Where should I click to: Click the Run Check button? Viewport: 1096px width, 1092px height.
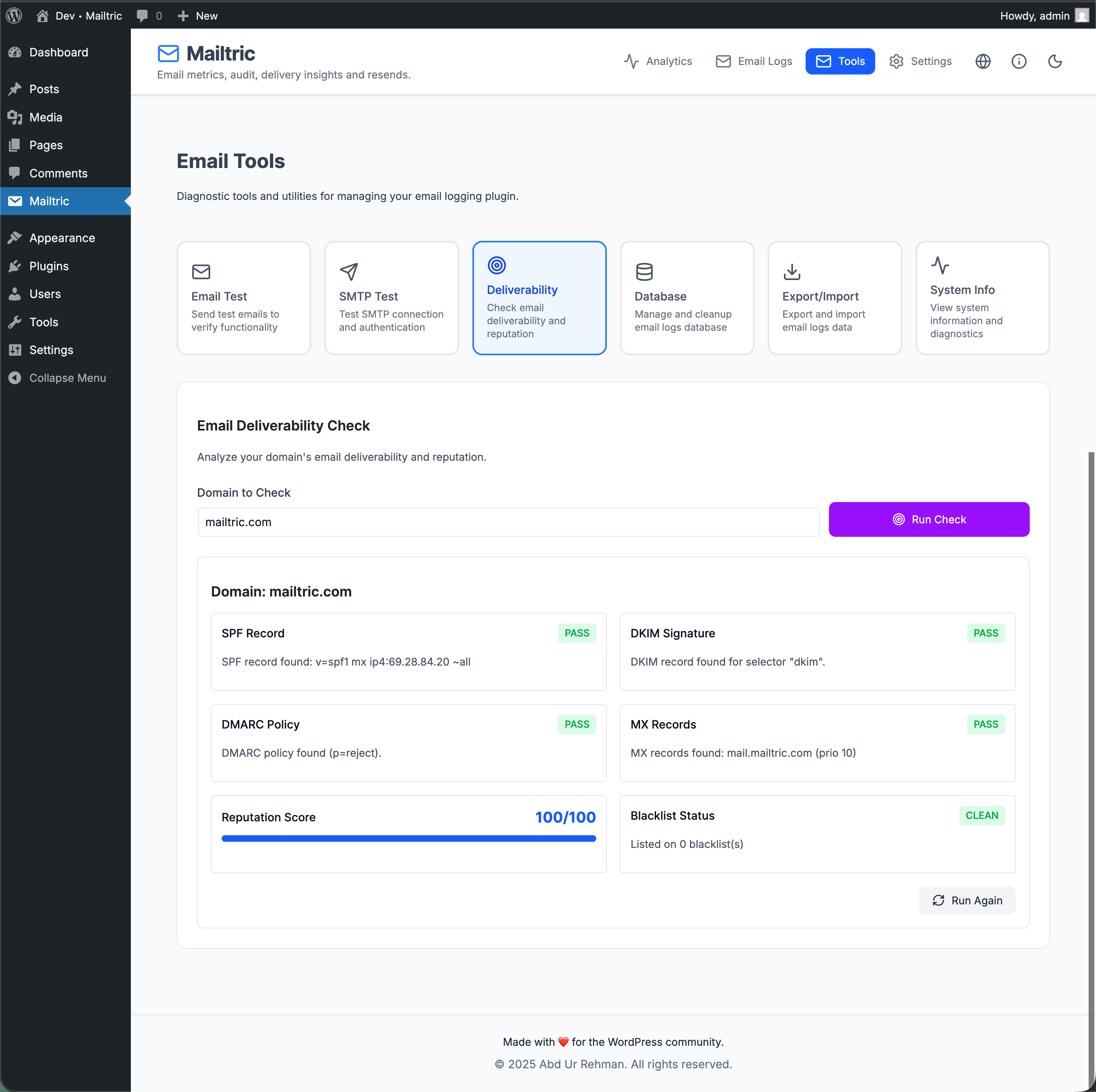(x=929, y=519)
